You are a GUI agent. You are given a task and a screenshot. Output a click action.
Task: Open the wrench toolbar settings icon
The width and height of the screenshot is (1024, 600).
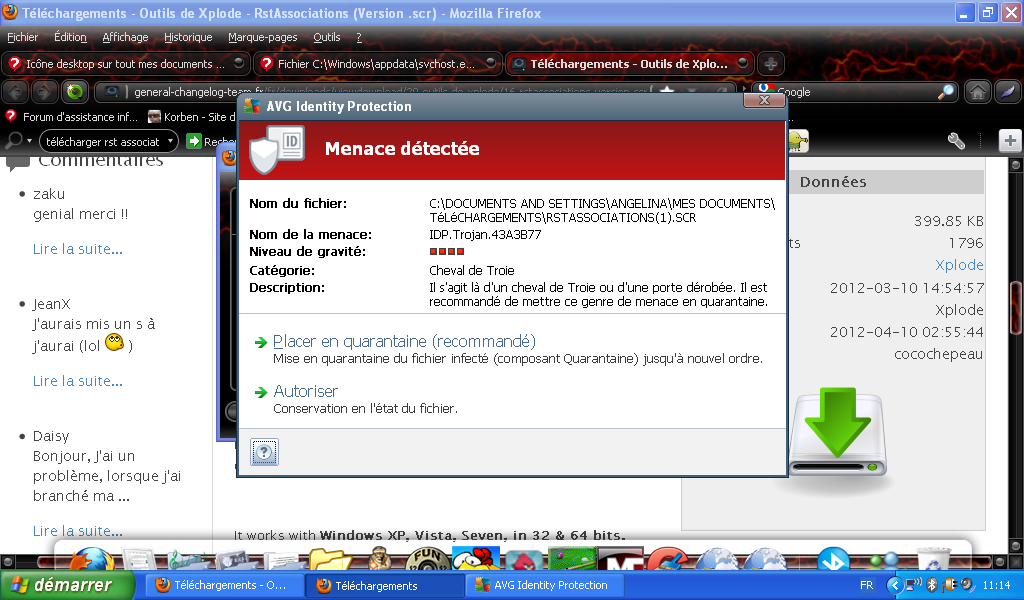coord(956,140)
